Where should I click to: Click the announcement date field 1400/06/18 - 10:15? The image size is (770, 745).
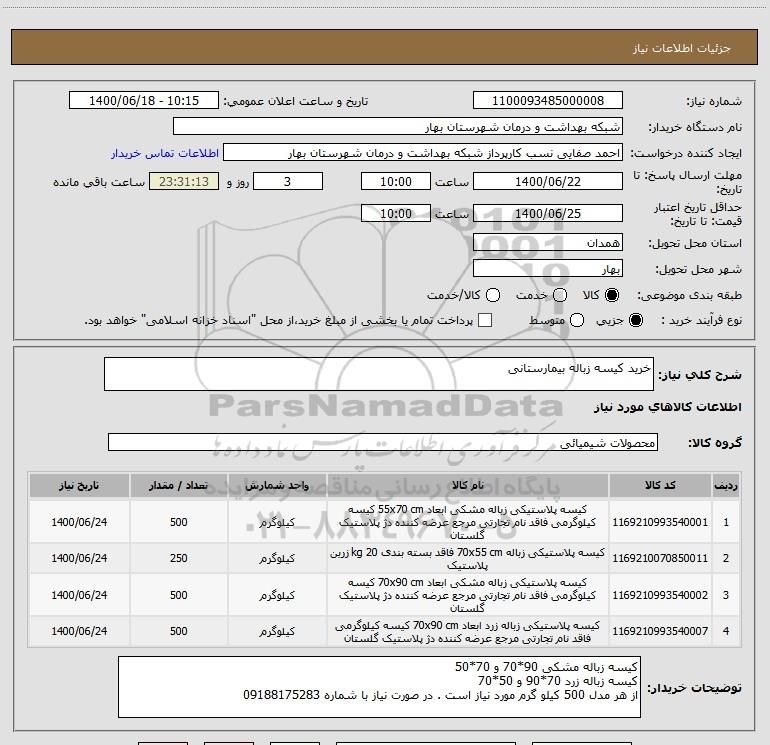(144, 101)
